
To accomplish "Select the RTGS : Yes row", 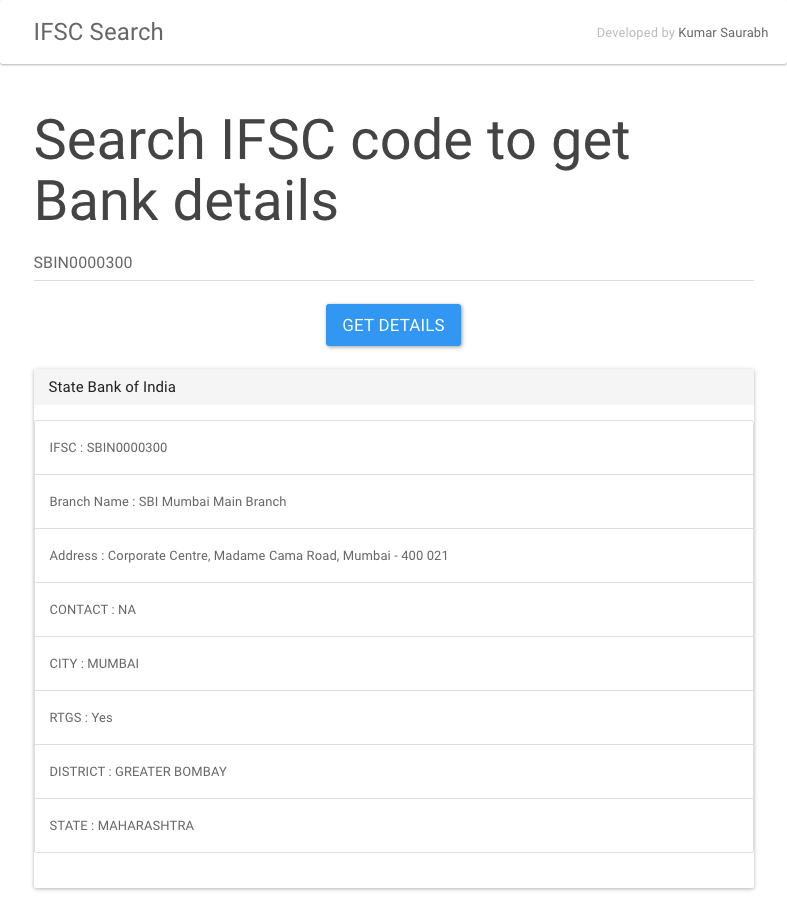I will tap(394, 718).
